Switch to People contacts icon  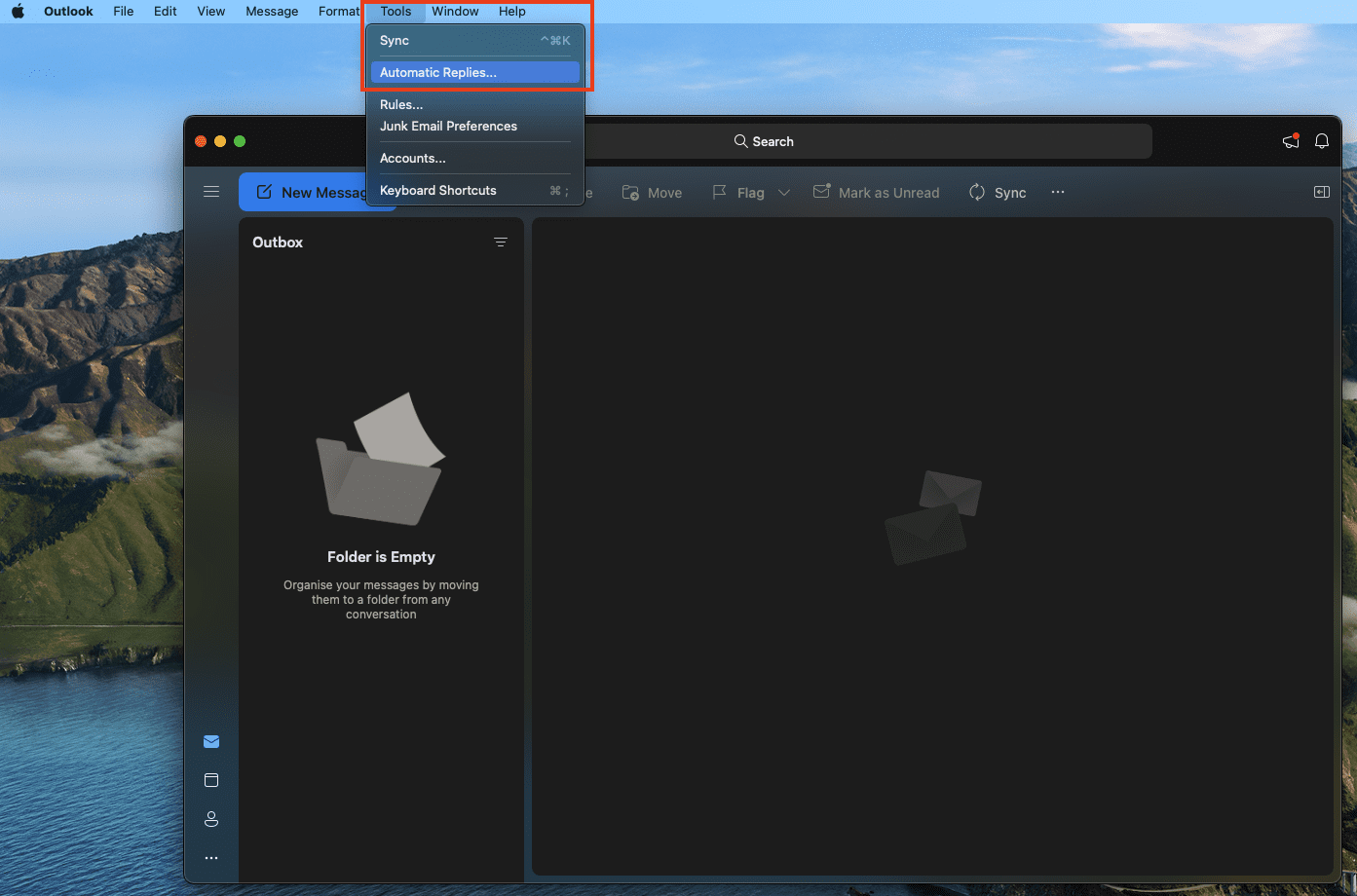click(211, 819)
